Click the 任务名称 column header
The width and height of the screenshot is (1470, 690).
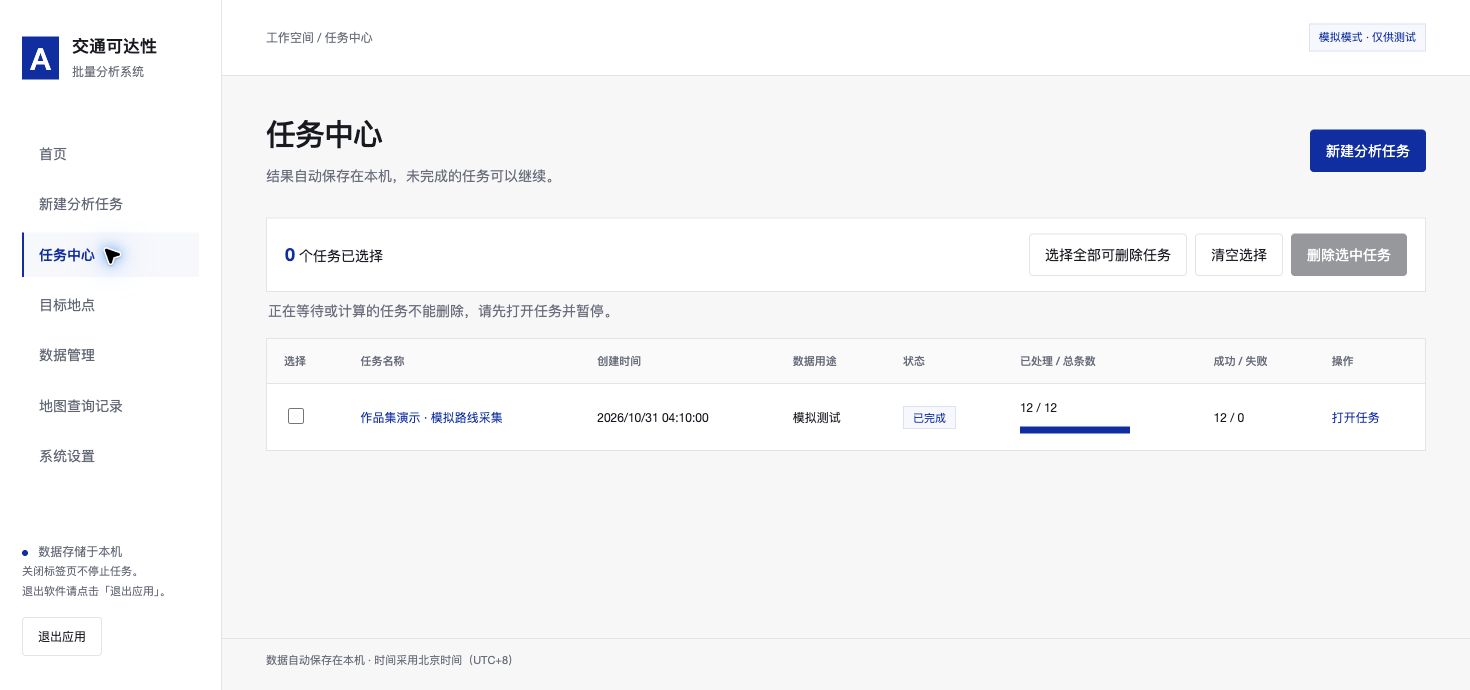pyautogui.click(x=382, y=361)
